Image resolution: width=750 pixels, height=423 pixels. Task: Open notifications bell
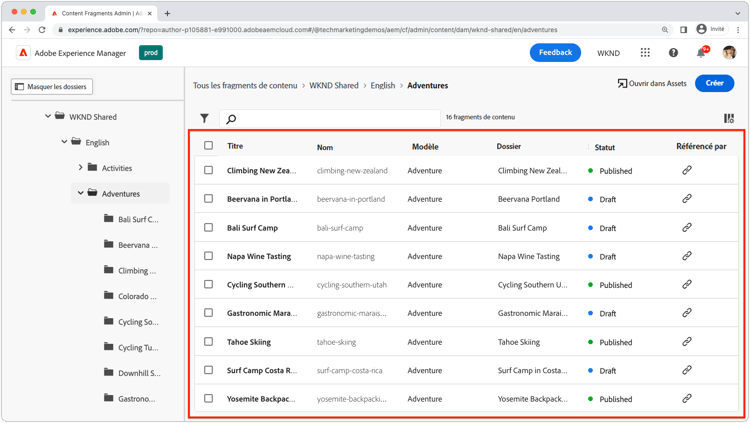pos(701,53)
